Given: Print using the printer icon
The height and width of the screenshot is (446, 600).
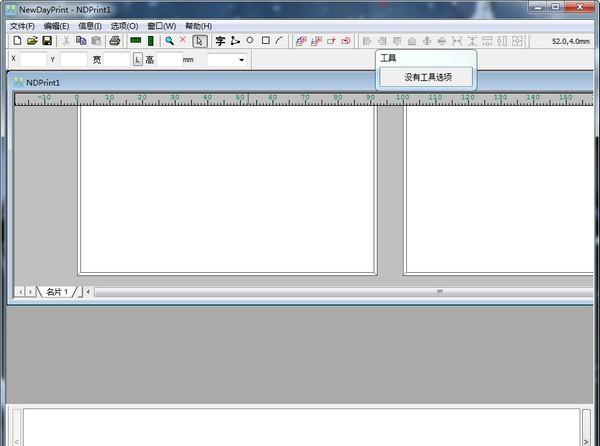Looking at the screenshot, I should pyautogui.click(x=115, y=41).
